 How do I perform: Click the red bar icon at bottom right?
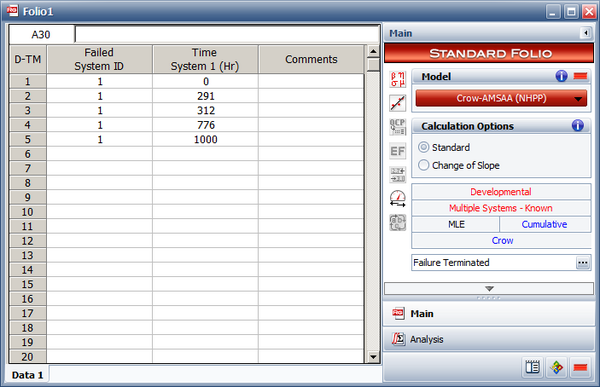580,367
